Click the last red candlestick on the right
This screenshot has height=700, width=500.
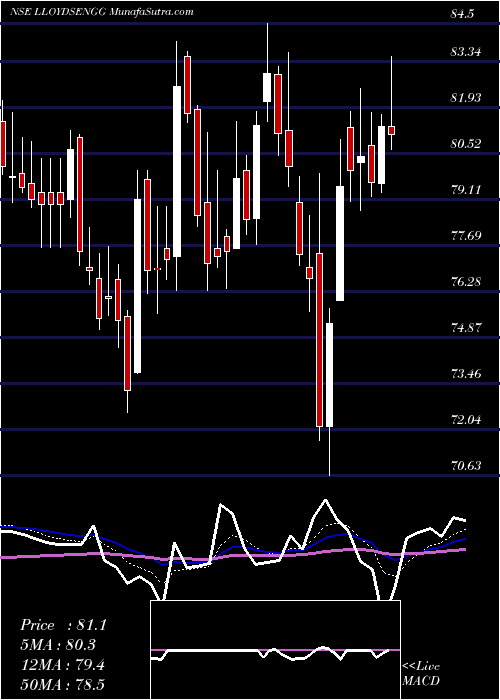tap(392, 130)
